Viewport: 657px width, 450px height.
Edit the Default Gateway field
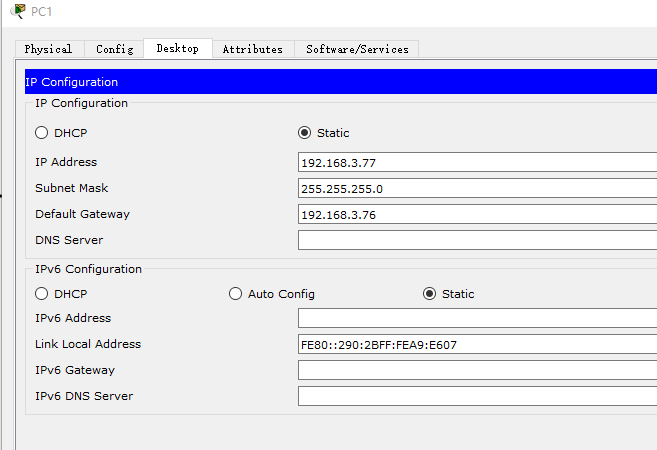pyautogui.click(x=476, y=214)
